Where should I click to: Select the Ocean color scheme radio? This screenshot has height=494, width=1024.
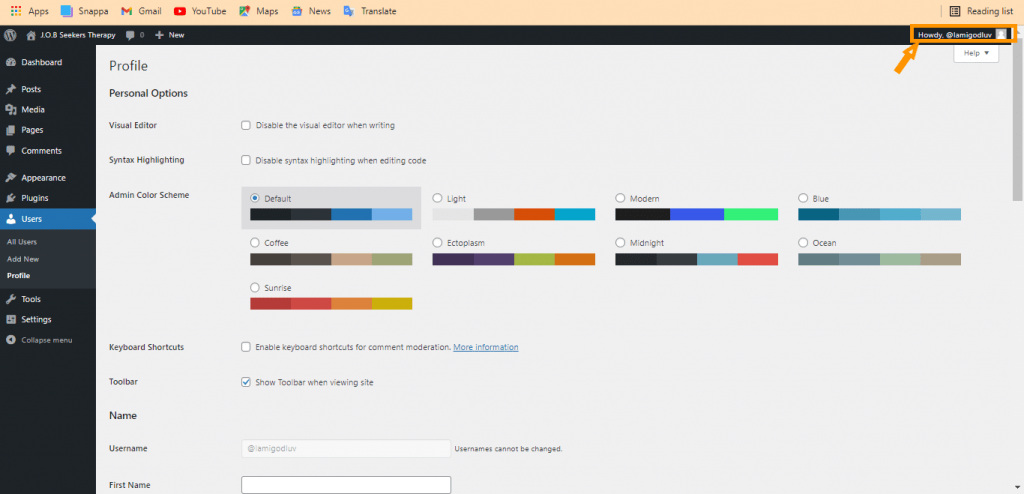pyautogui.click(x=803, y=242)
